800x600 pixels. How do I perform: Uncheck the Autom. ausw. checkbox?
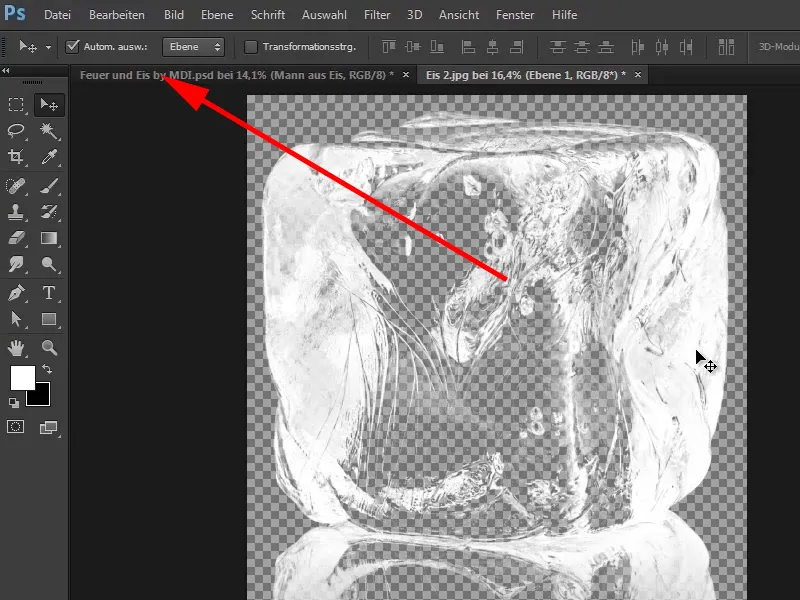point(72,47)
